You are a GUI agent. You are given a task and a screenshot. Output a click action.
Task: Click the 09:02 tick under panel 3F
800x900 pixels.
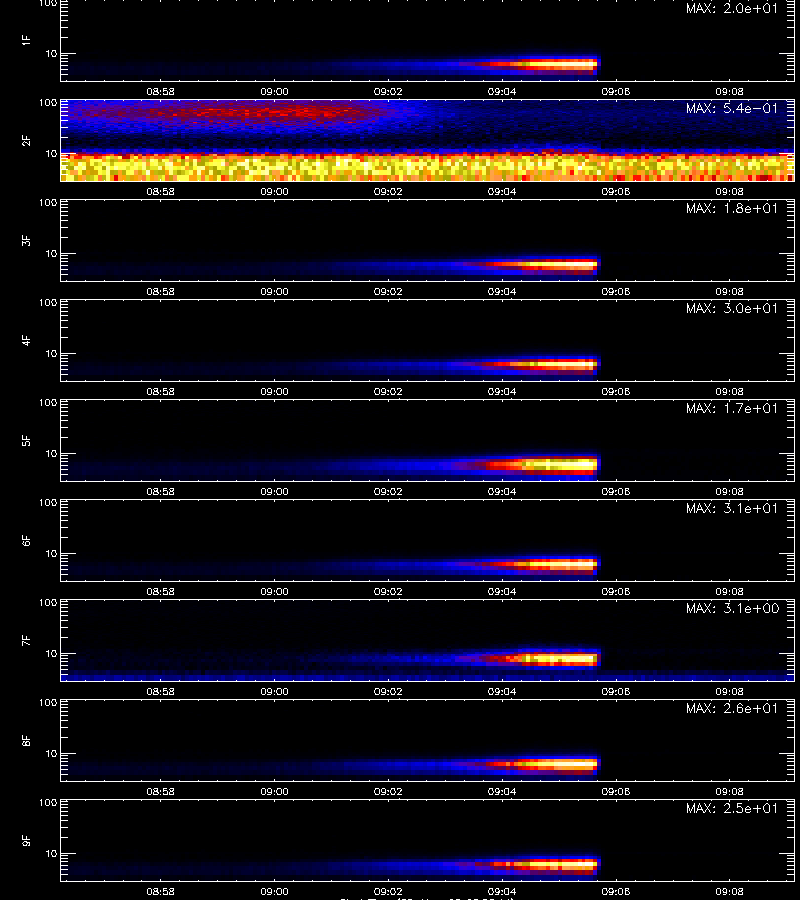pos(388,292)
